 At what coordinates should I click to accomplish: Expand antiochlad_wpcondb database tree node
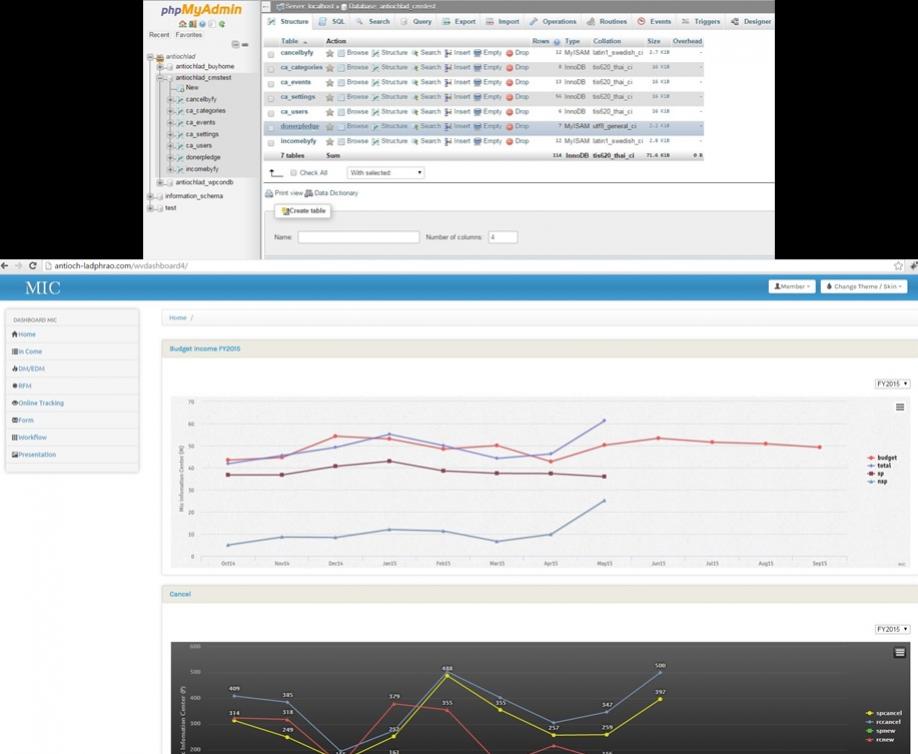pos(160,183)
